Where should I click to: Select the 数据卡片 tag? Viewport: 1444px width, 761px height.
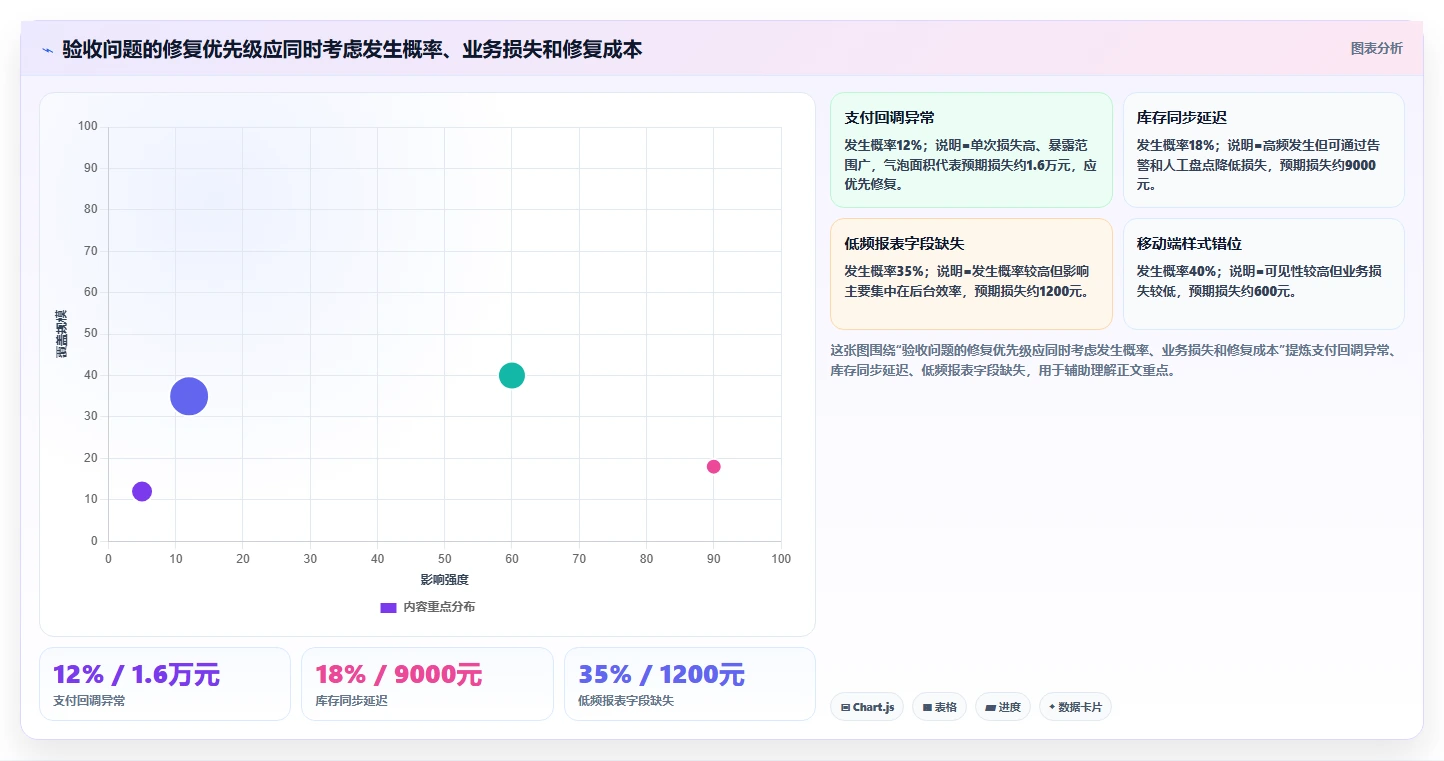1075,707
